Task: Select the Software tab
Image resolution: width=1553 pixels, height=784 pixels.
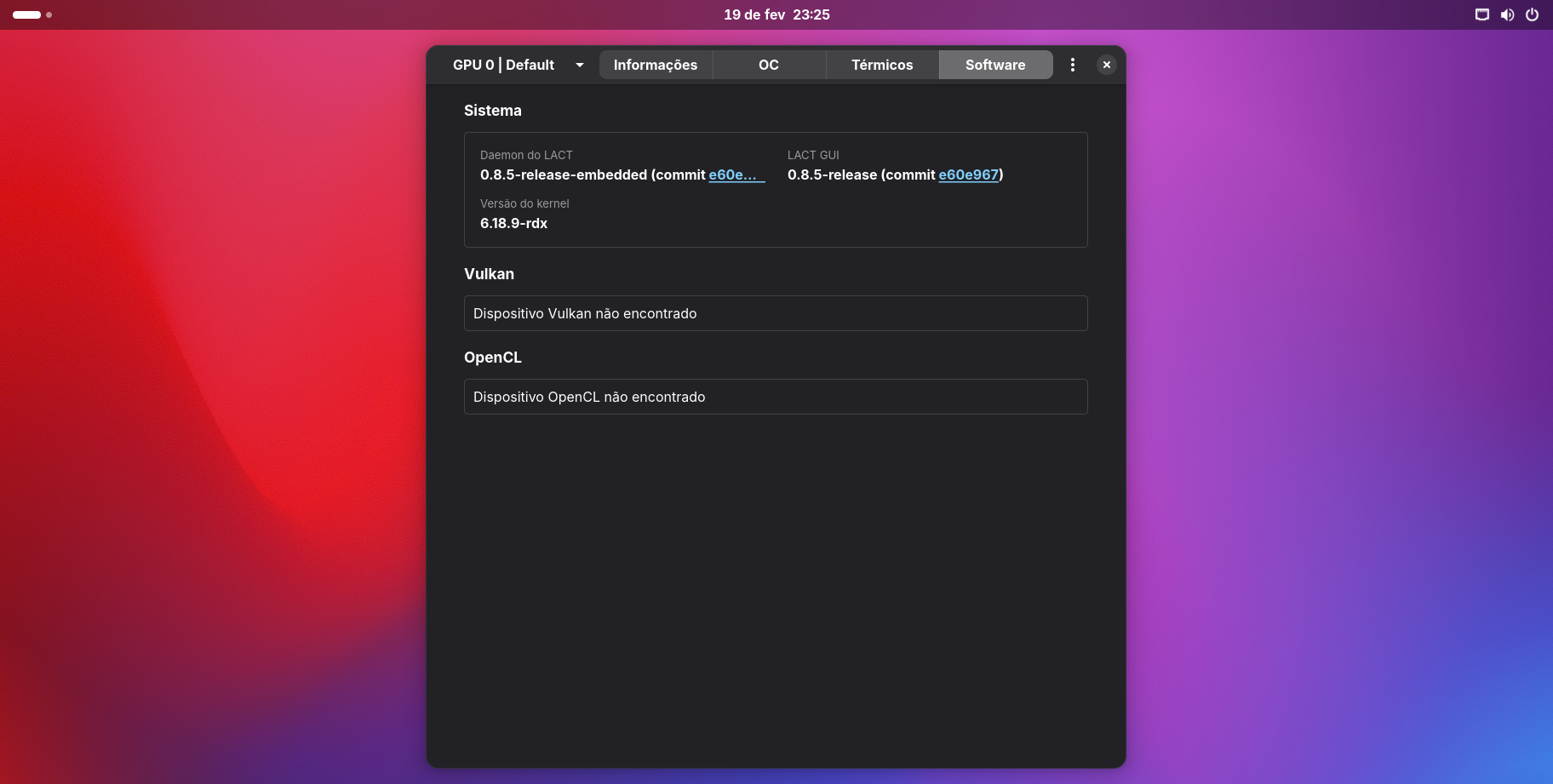Action: tap(995, 65)
